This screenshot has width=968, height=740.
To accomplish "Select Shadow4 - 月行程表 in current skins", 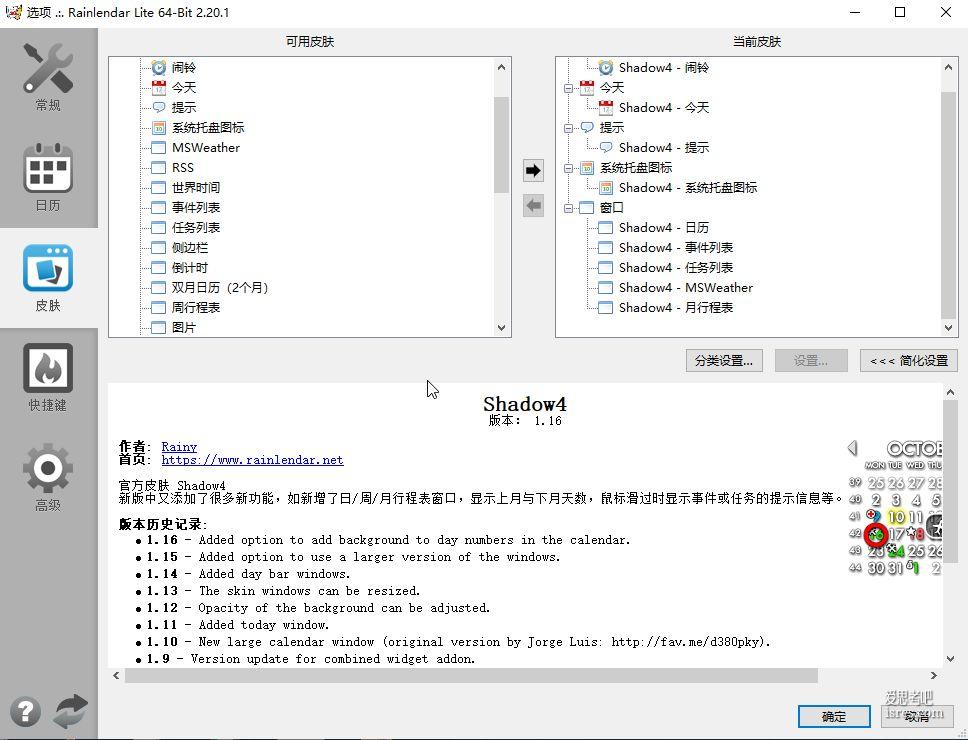I will [x=676, y=307].
